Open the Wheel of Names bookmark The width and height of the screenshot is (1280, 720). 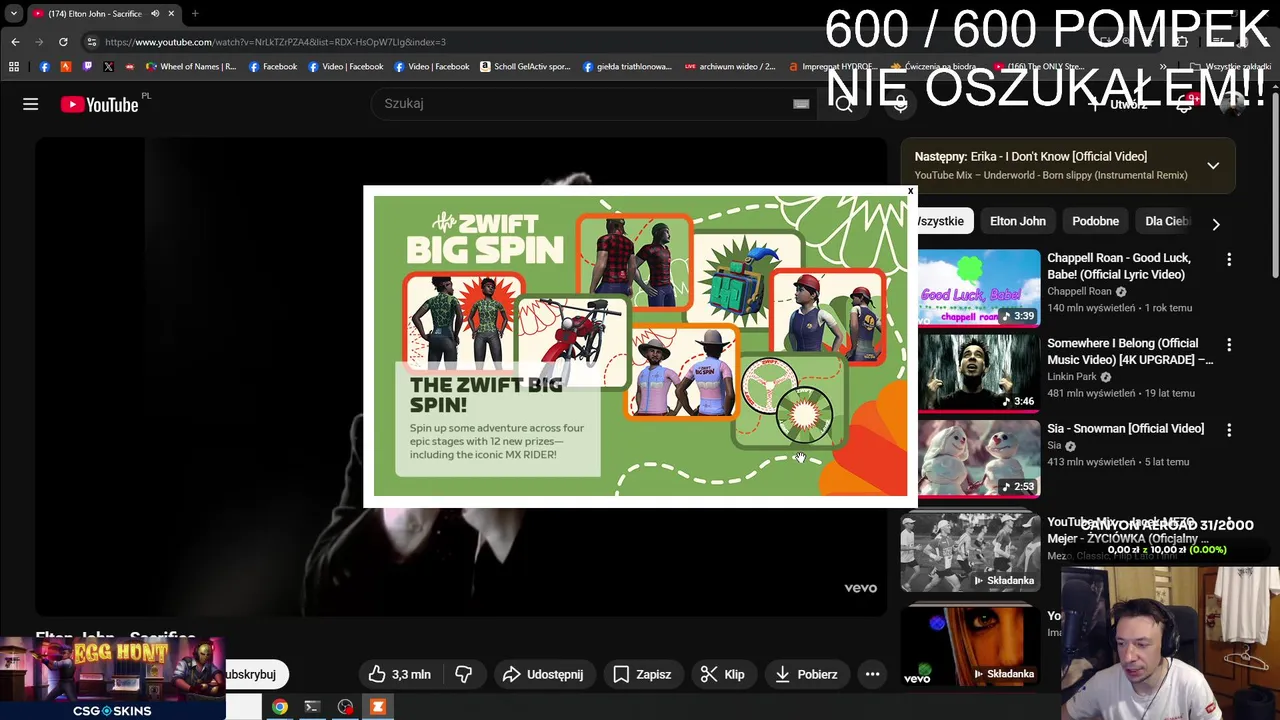coord(191,67)
